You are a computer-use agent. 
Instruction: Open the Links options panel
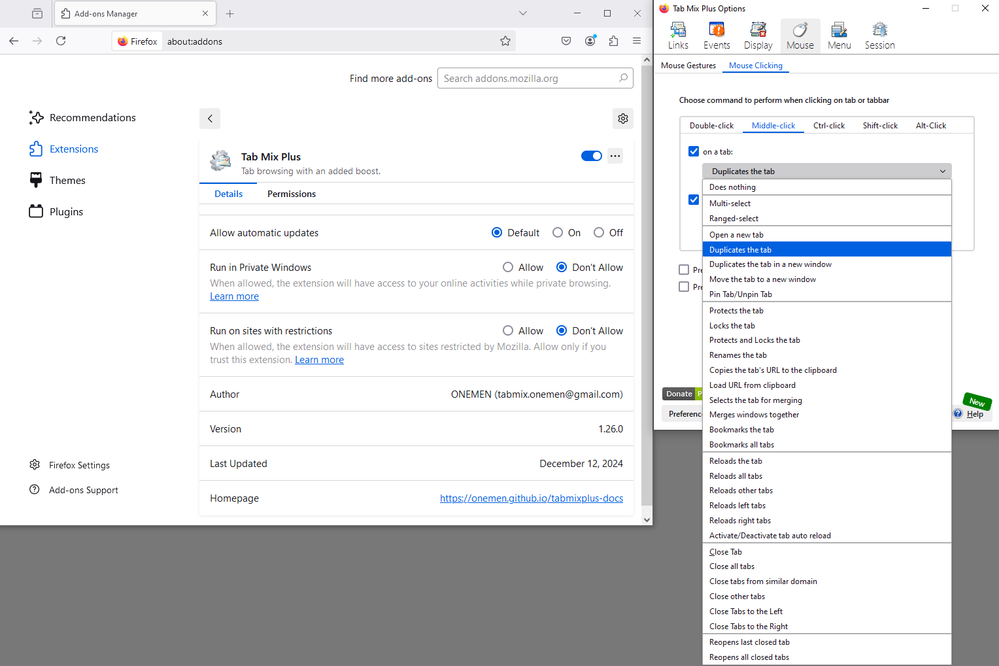point(677,35)
